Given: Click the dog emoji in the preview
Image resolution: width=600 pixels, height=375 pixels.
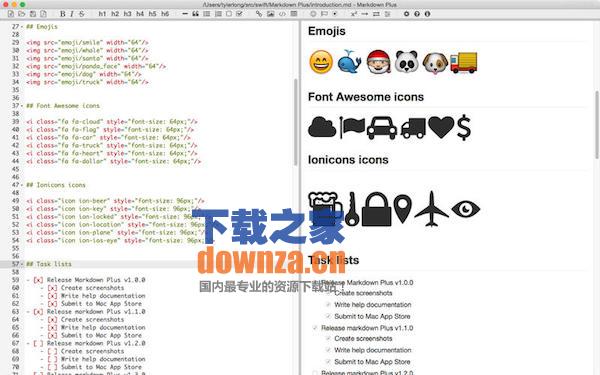Looking at the screenshot, I should click(435, 62).
